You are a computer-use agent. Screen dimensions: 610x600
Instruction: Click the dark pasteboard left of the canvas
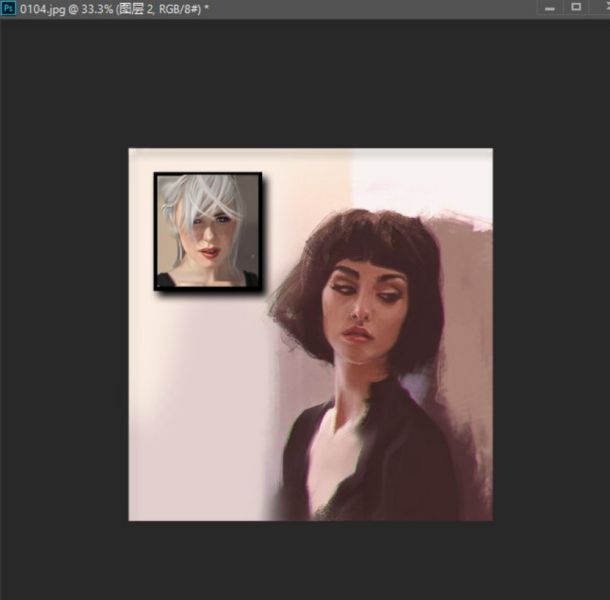pos(60,330)
